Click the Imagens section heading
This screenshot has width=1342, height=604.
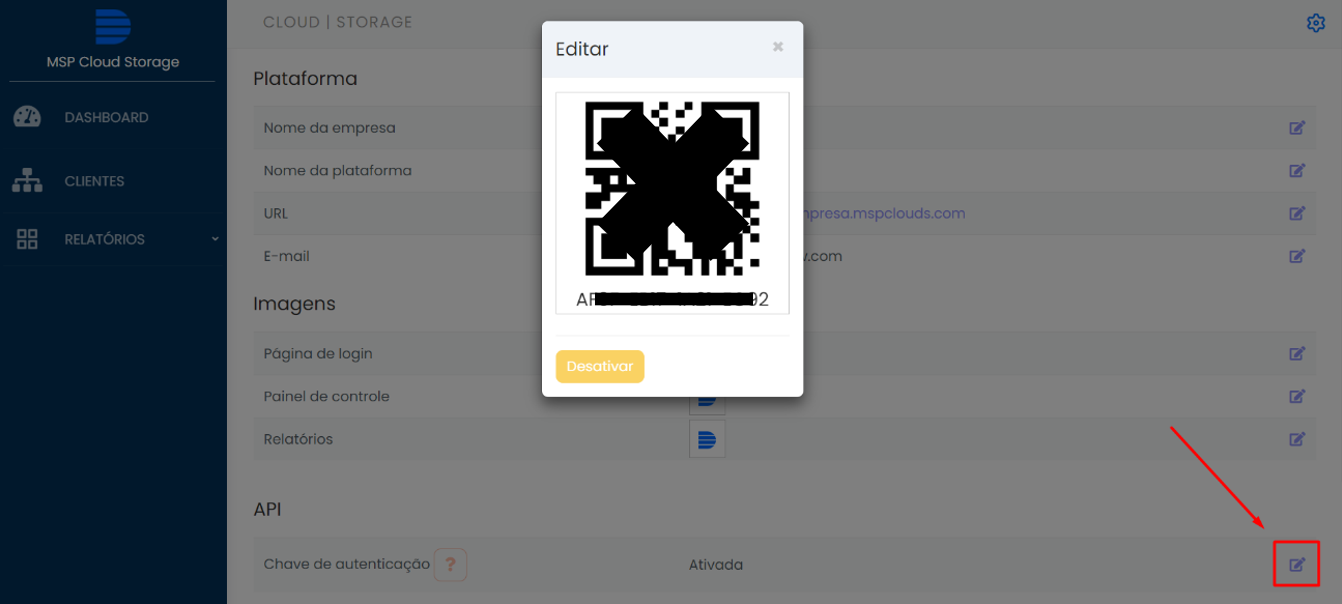tap(294, 304)
